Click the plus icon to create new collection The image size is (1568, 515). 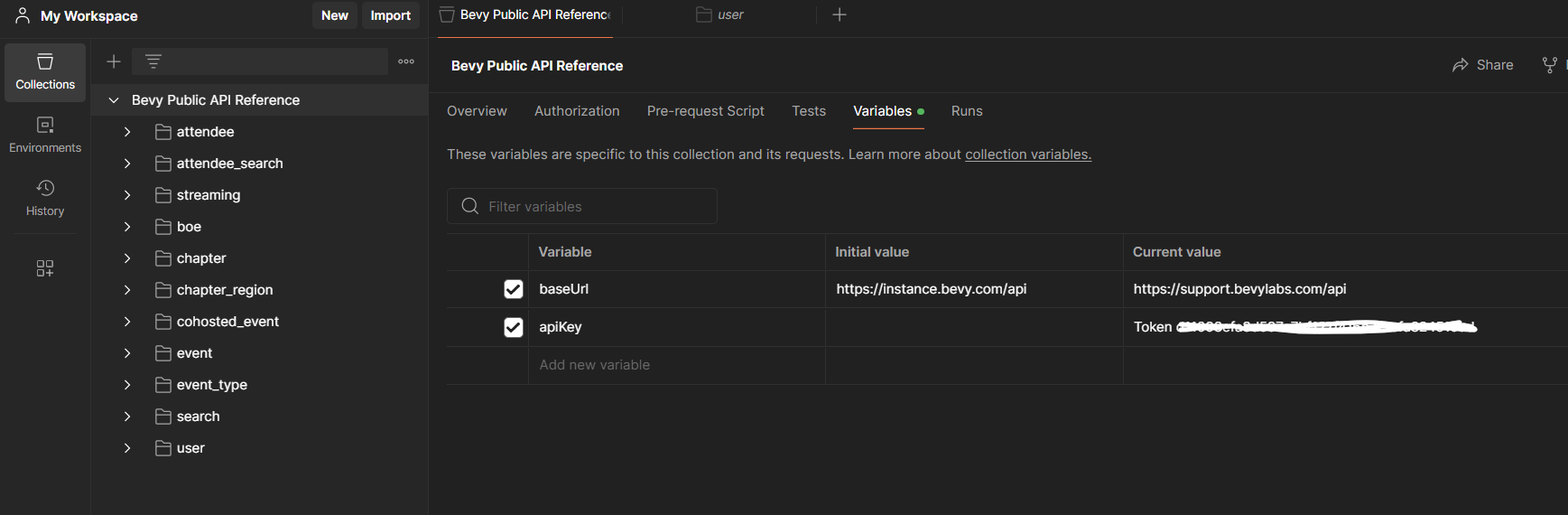point(114,61)
